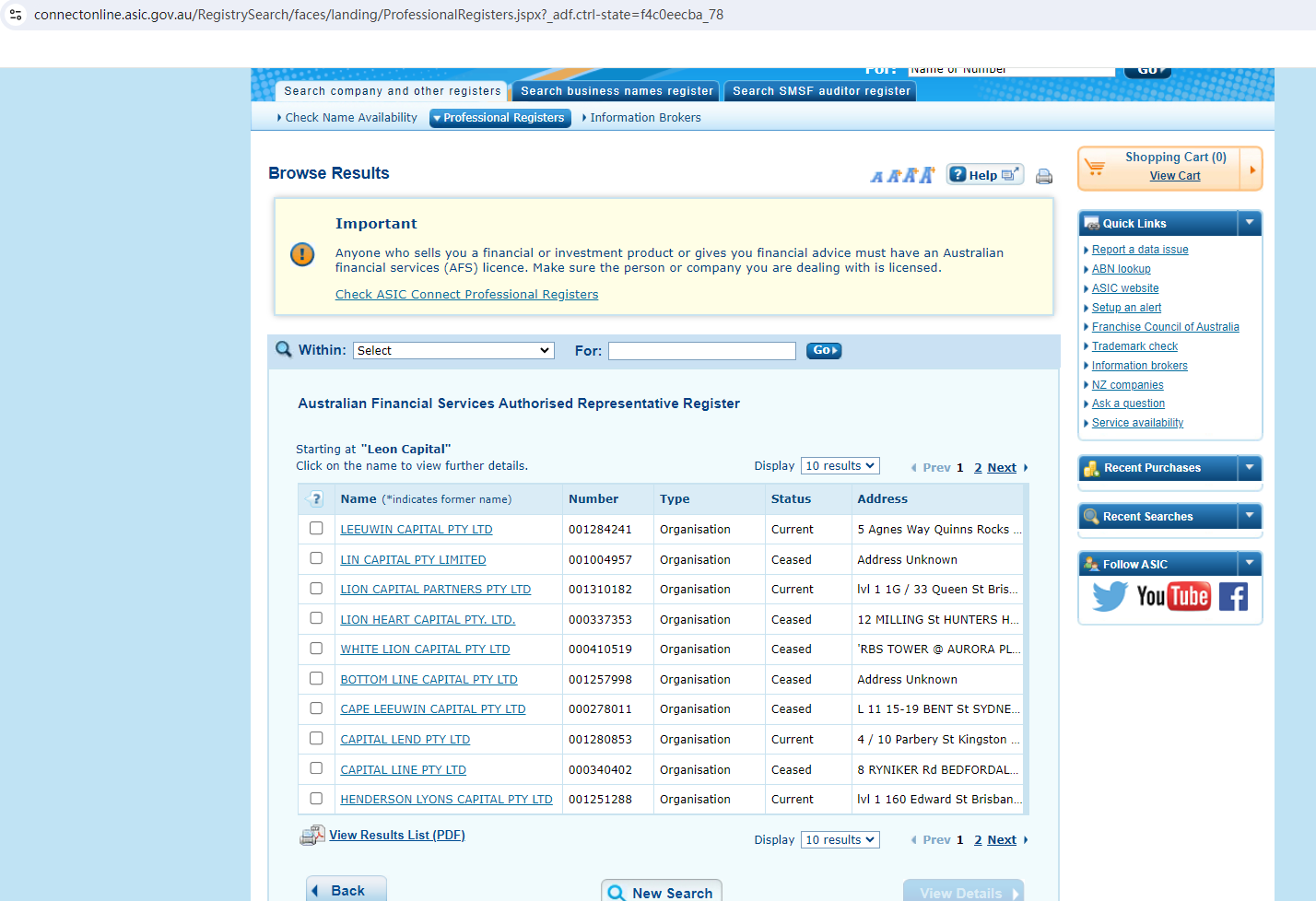Print the page using printer icon

pos(1044,176)
